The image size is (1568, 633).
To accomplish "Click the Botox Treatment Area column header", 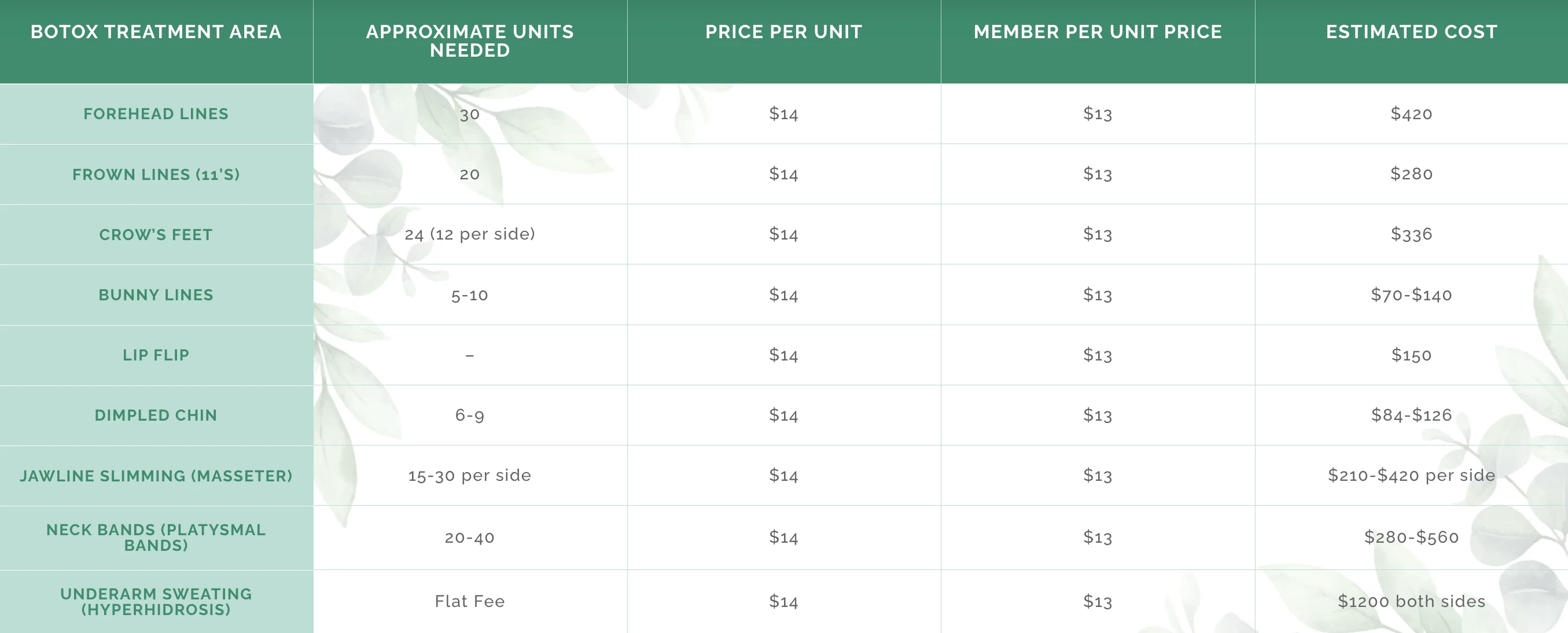I will click(156, 32).
